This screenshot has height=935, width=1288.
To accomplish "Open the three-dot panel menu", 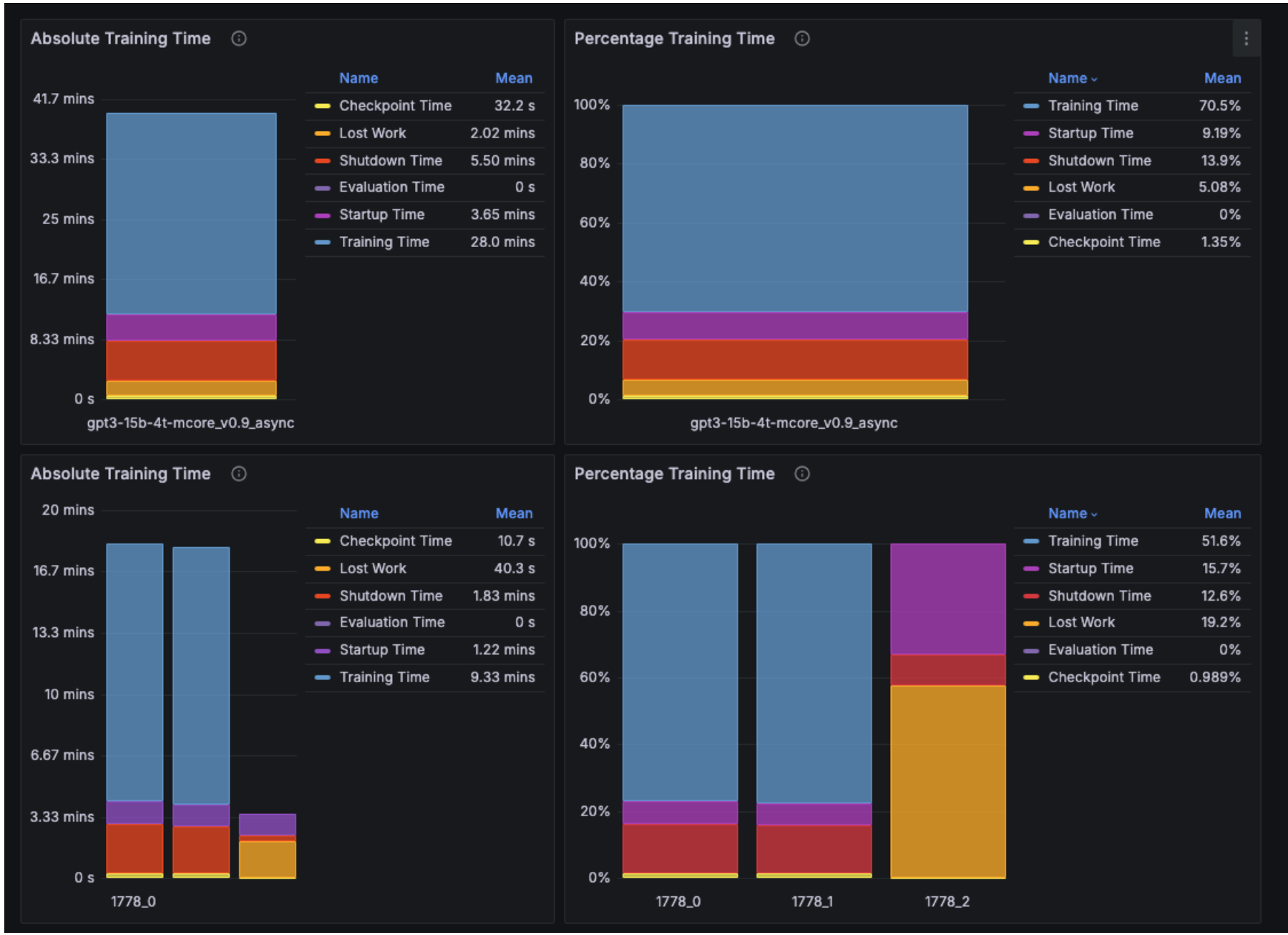I will click(1246, 39).
